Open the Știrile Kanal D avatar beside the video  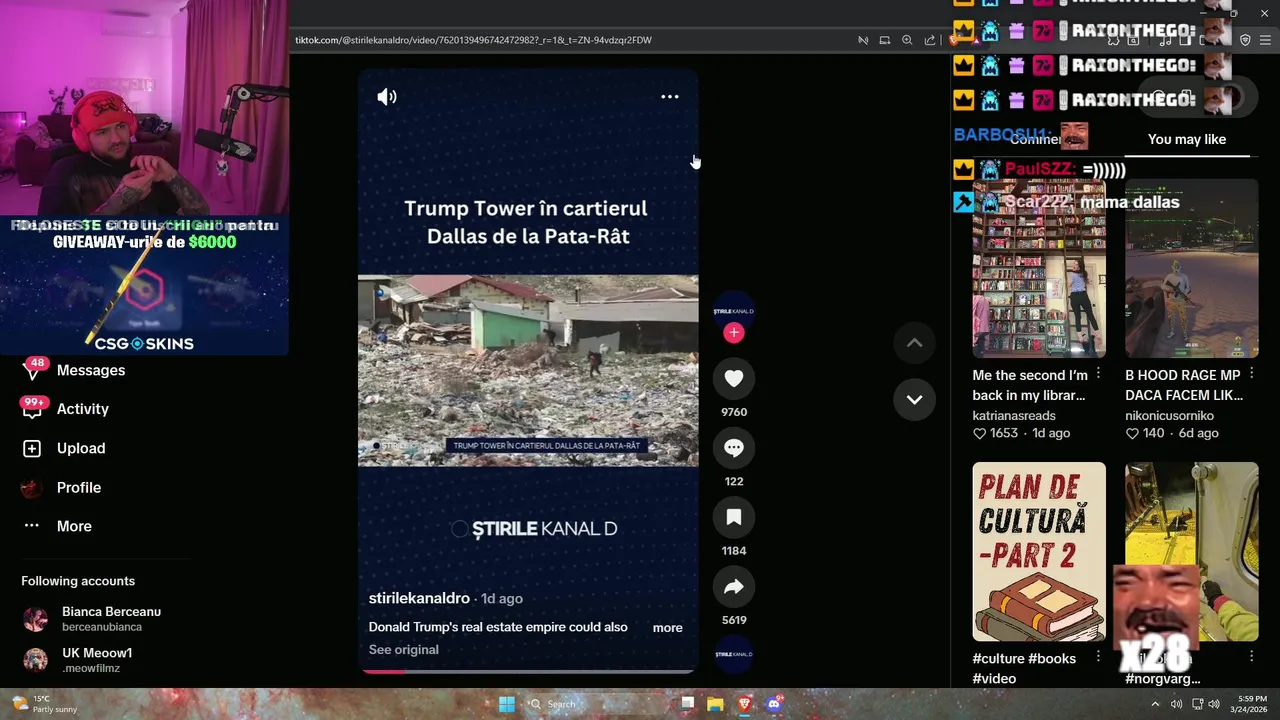coord(734,311)
